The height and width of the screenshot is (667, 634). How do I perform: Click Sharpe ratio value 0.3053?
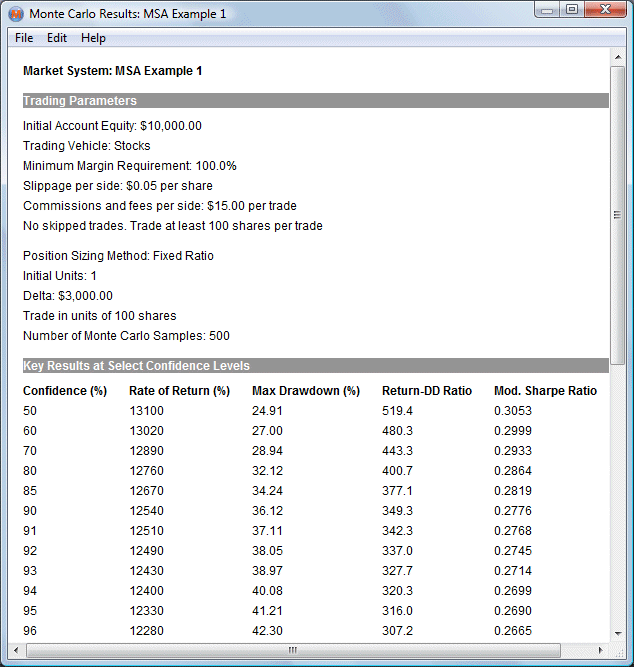tap(513, 411)
